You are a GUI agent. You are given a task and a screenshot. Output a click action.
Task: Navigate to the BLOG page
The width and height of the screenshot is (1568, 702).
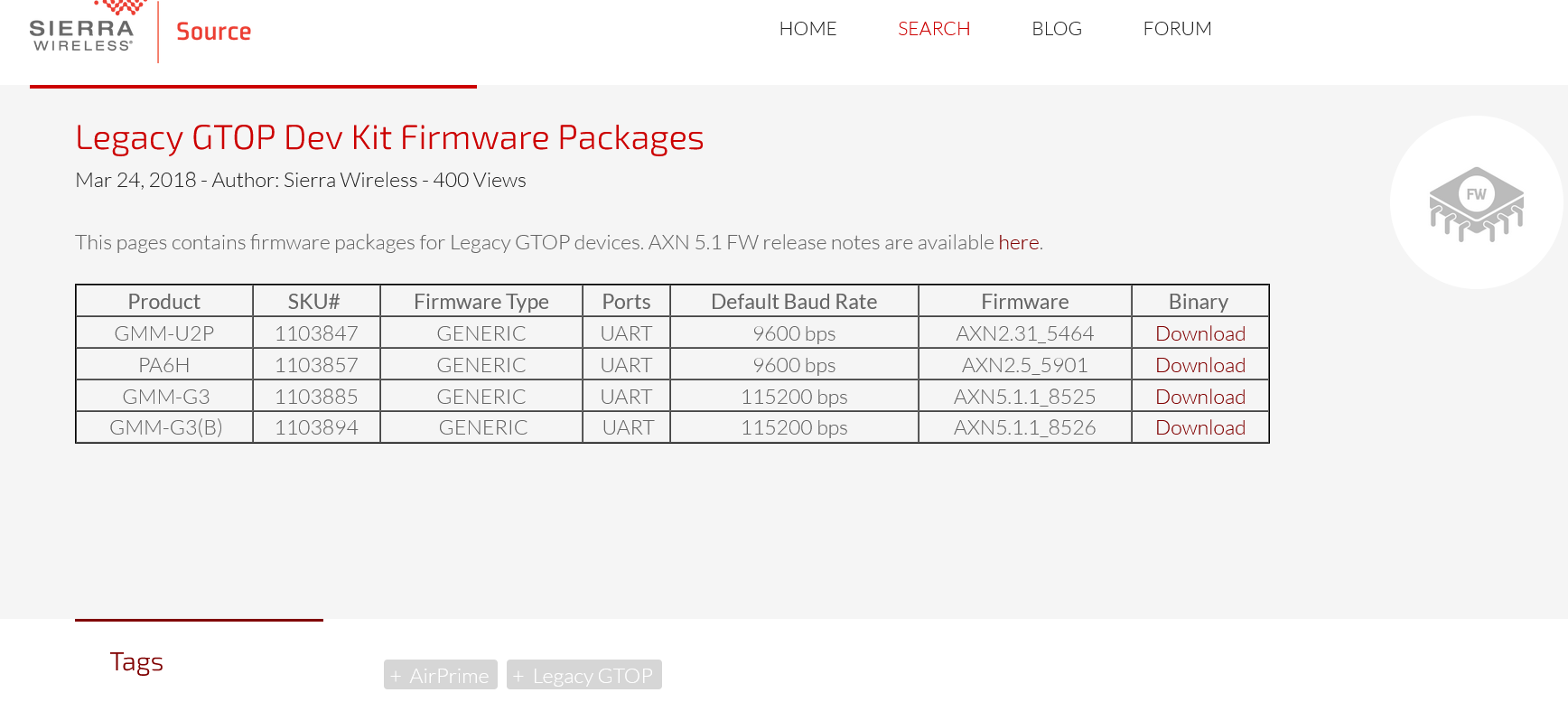click(1056, 29)
